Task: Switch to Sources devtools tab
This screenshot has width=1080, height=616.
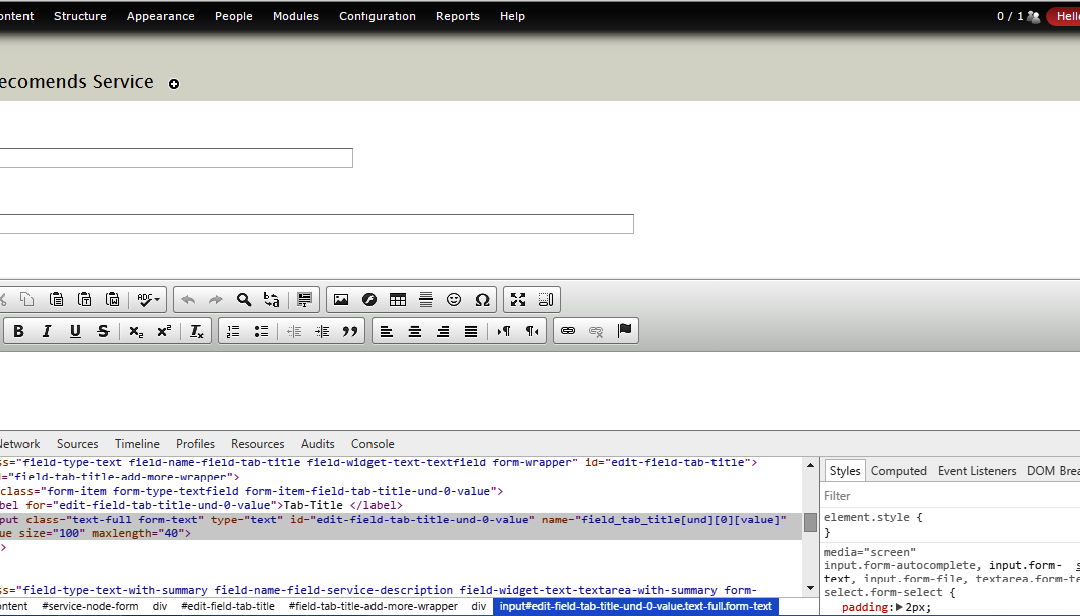Action: pos(78,444)
